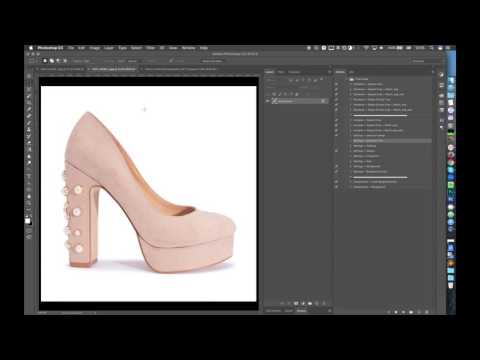Click Subtract from selection mode icon
The height and width of the screenshot is (360, 480).
click(x=58, y=61)
